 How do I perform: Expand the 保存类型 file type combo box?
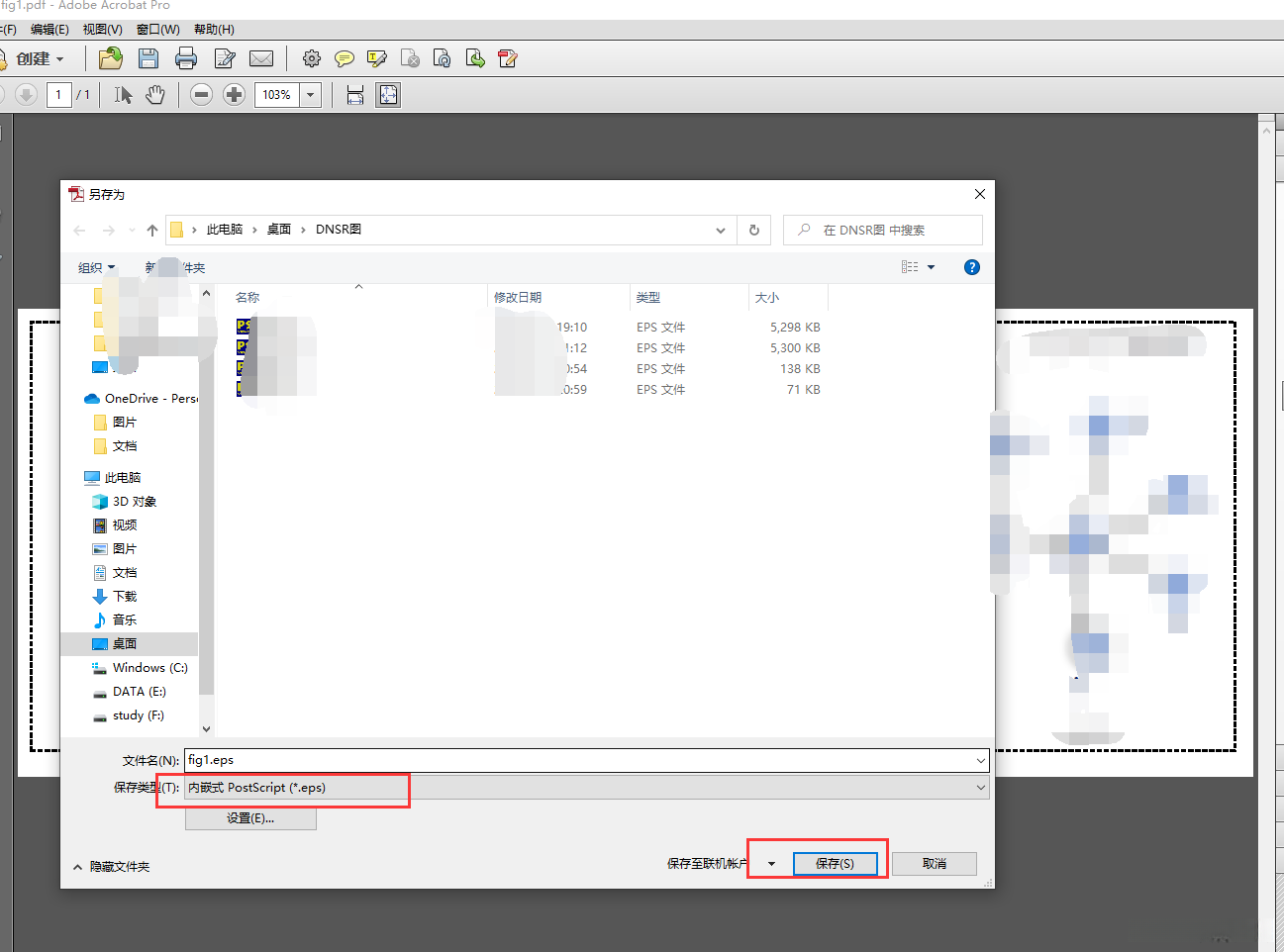tap(586, 788)
